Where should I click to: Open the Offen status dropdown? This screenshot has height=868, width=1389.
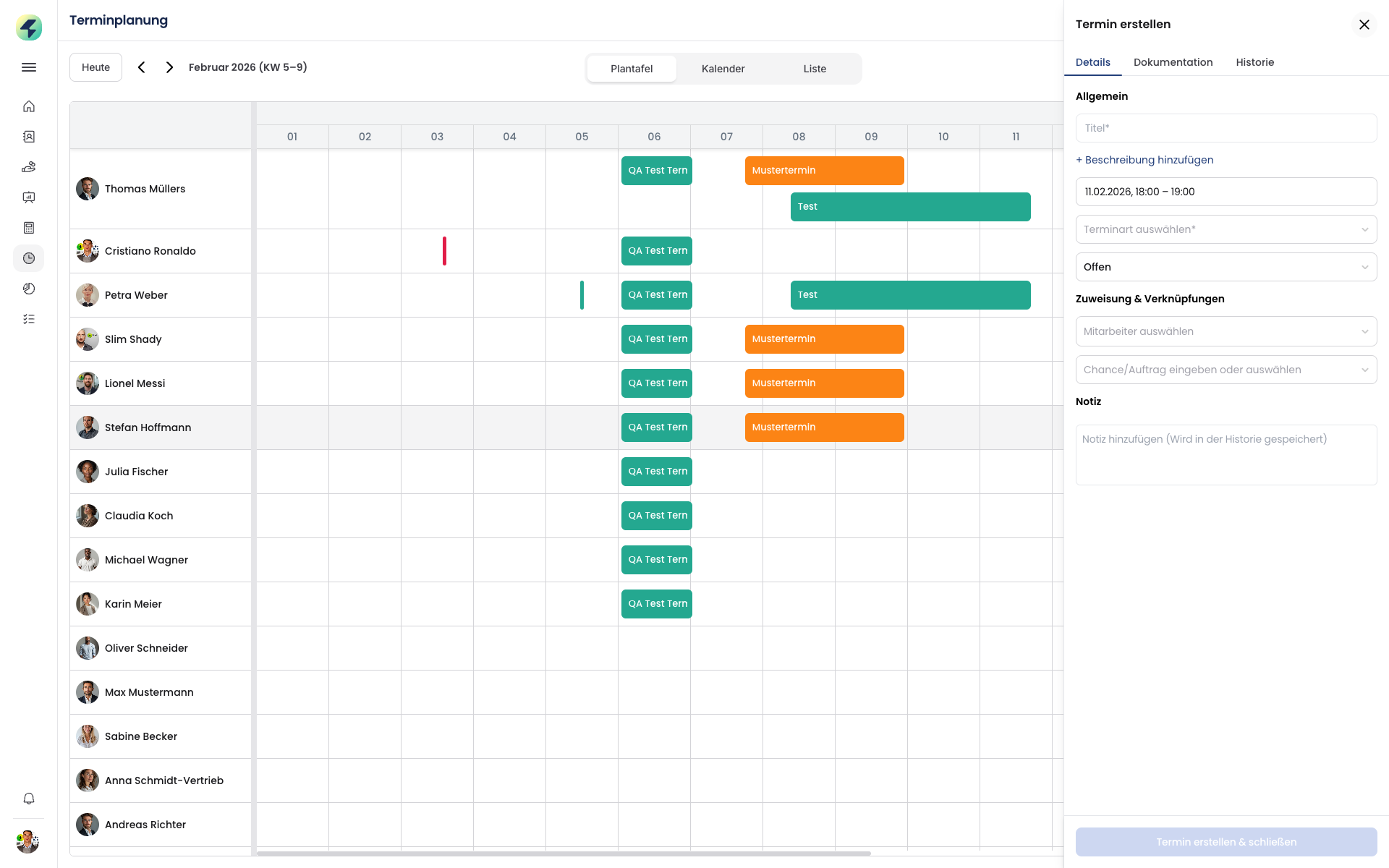(1226, 267)
